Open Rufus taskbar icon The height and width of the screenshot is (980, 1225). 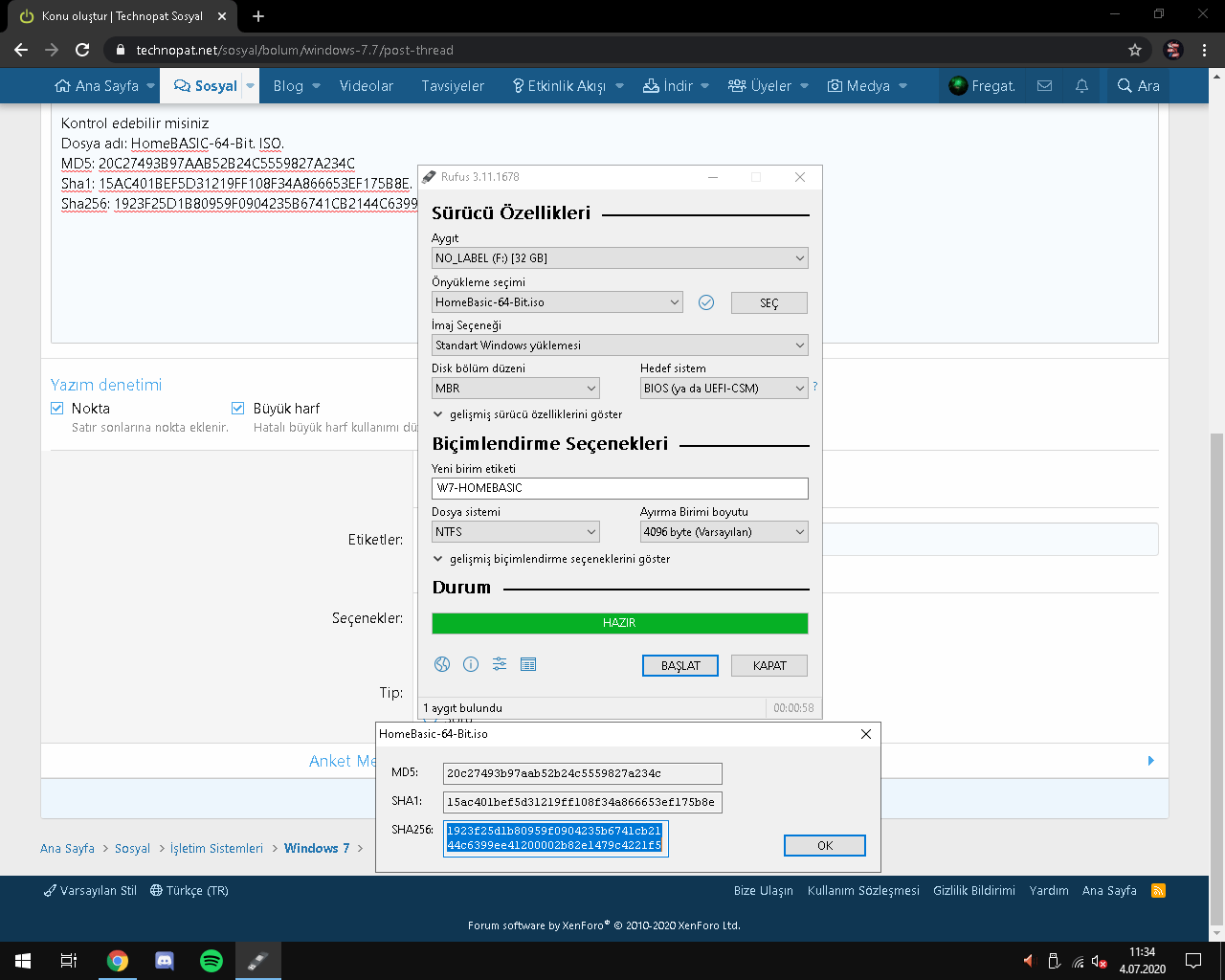coord(258,961)
